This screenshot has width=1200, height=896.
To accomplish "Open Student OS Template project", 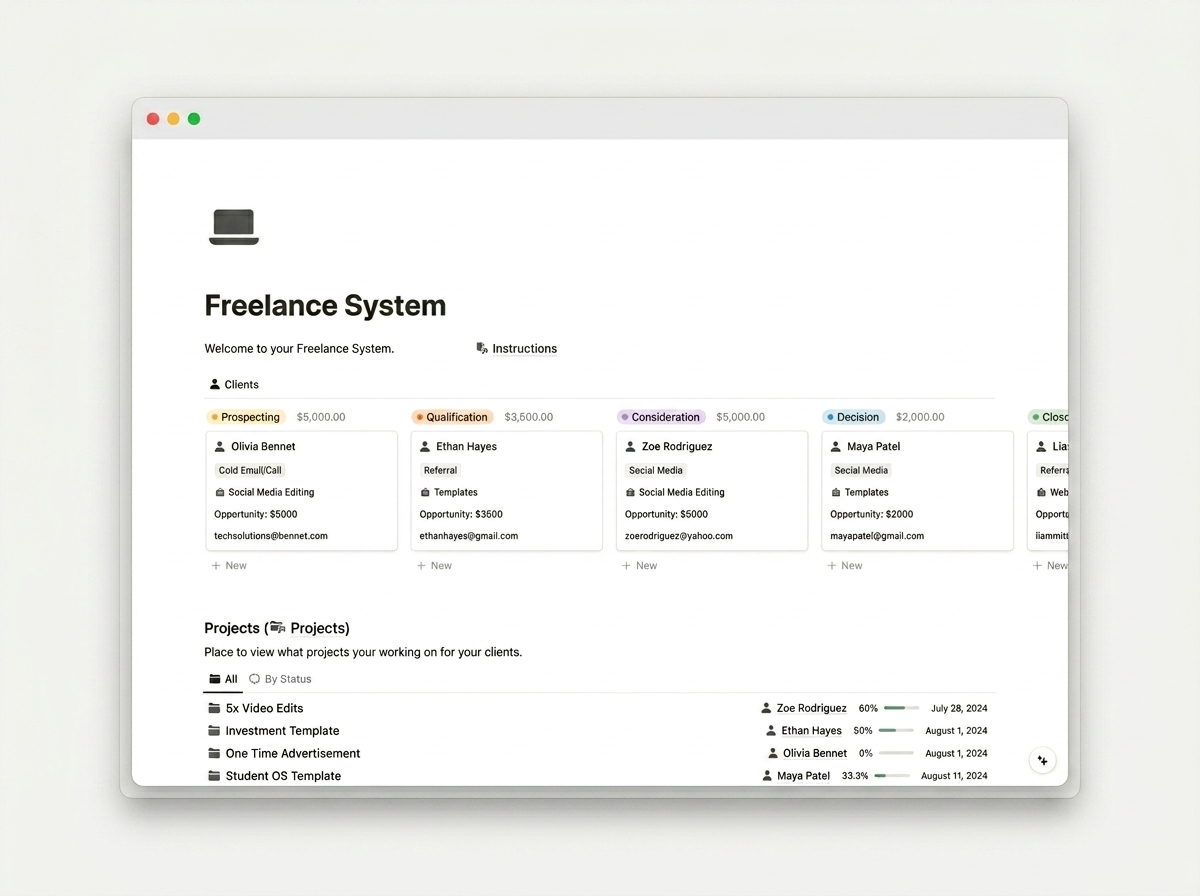I will 283,776.
